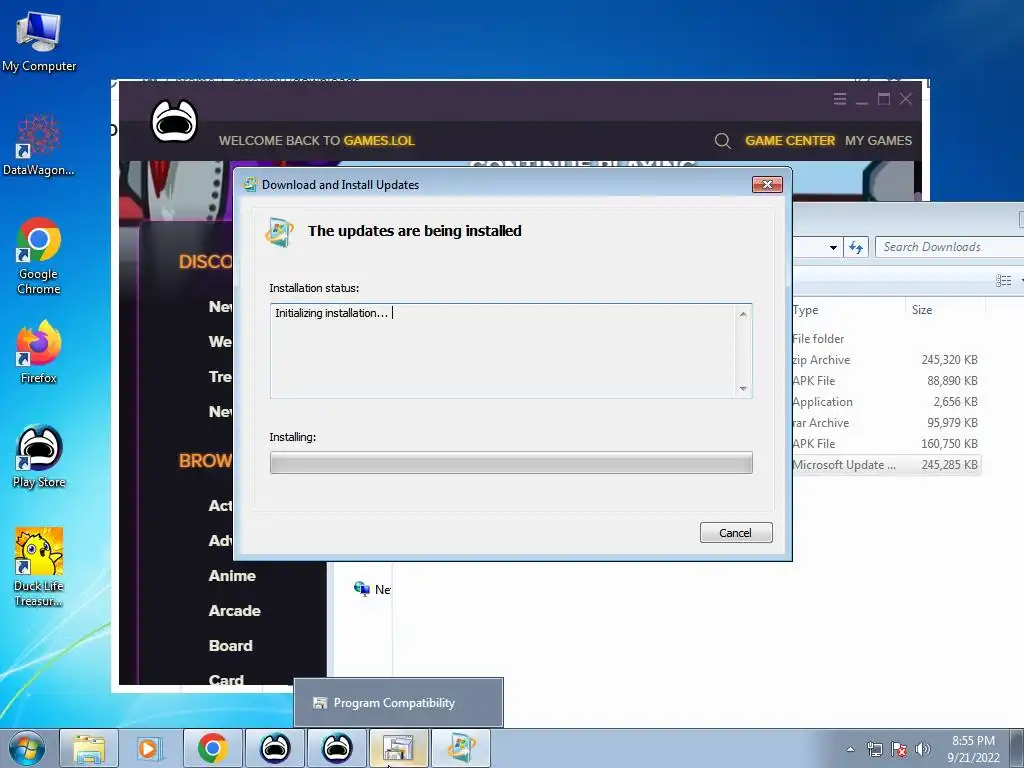Select Arcade category in Games.lol sidebar

(234, 611)
